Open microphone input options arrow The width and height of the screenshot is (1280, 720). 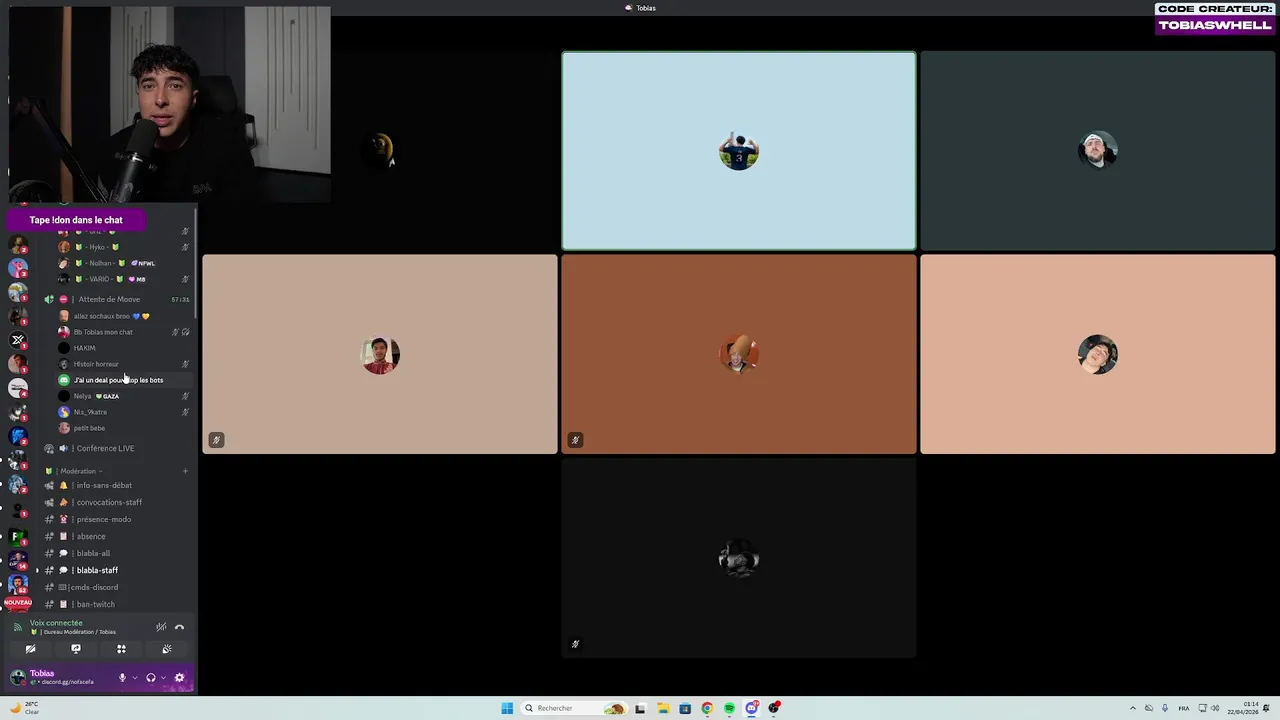coord(134,677)
